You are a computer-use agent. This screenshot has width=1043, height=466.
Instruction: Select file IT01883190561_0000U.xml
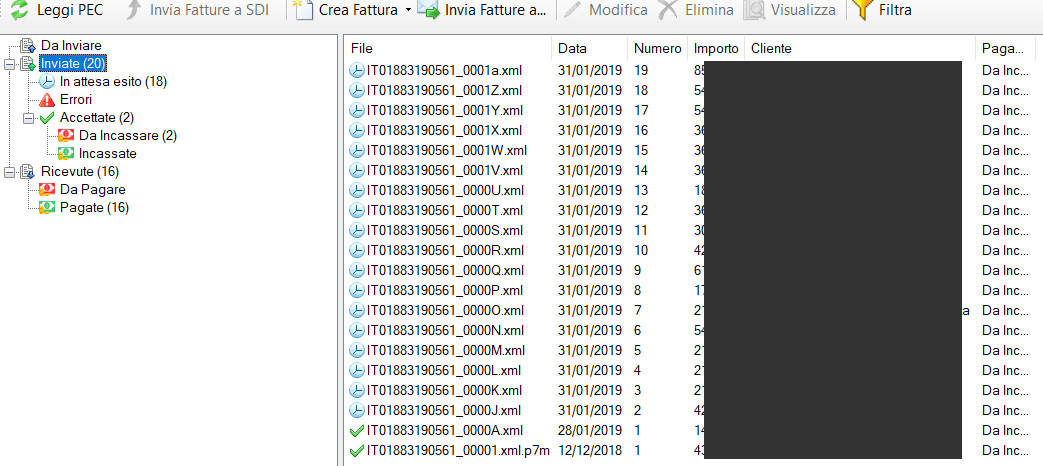click(445, 191)
